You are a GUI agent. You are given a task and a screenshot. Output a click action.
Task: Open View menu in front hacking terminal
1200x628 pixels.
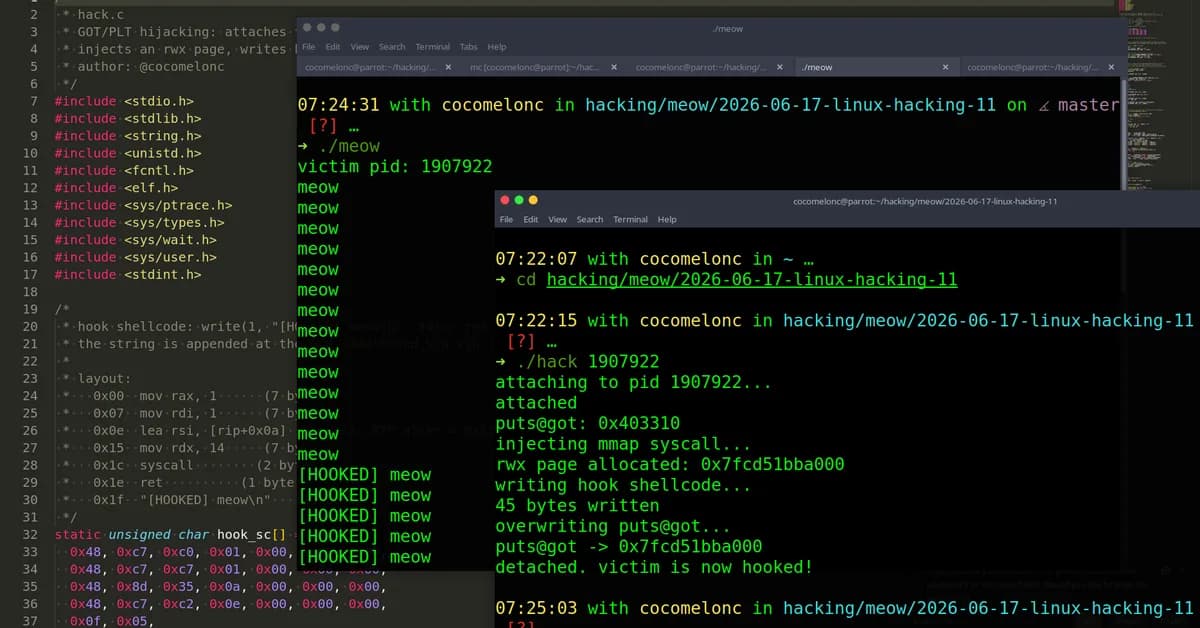click(x=558, y=219)
